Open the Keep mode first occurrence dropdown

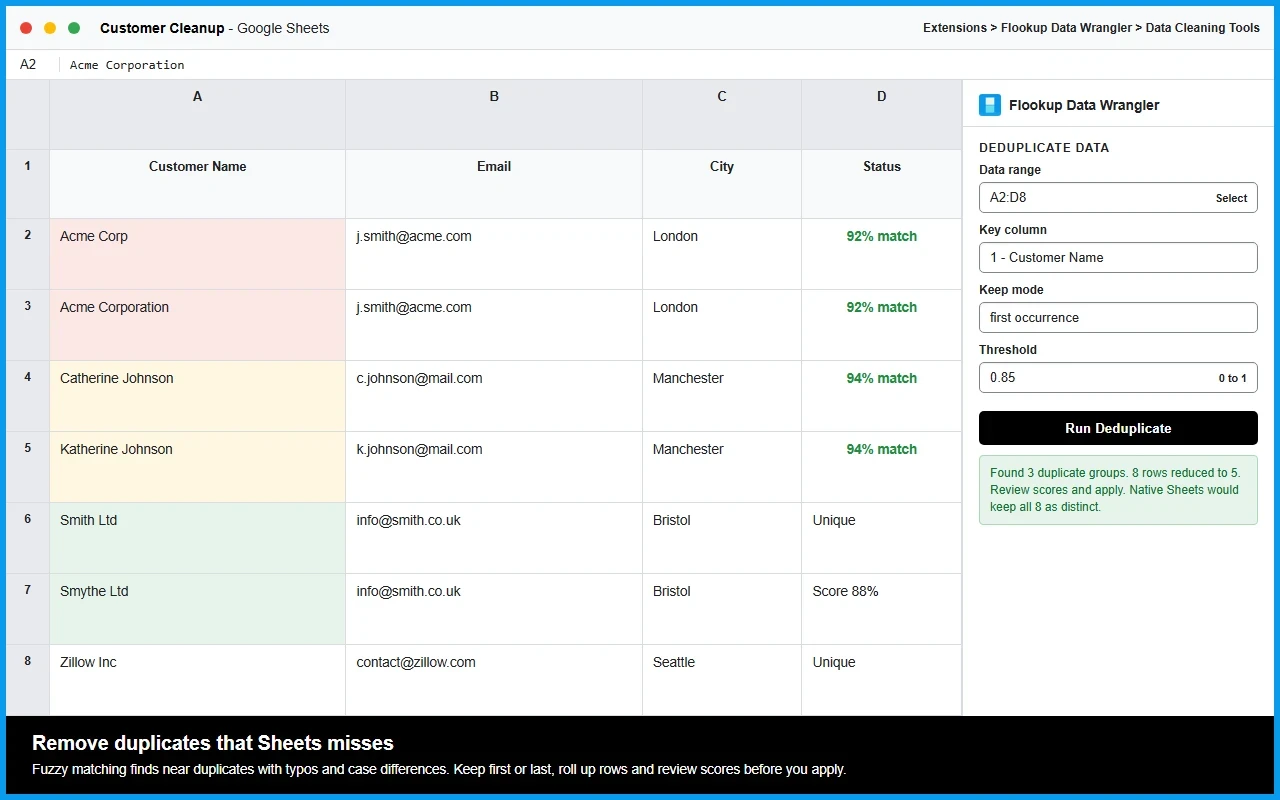pyautogui.click(x=1118, y=317)
